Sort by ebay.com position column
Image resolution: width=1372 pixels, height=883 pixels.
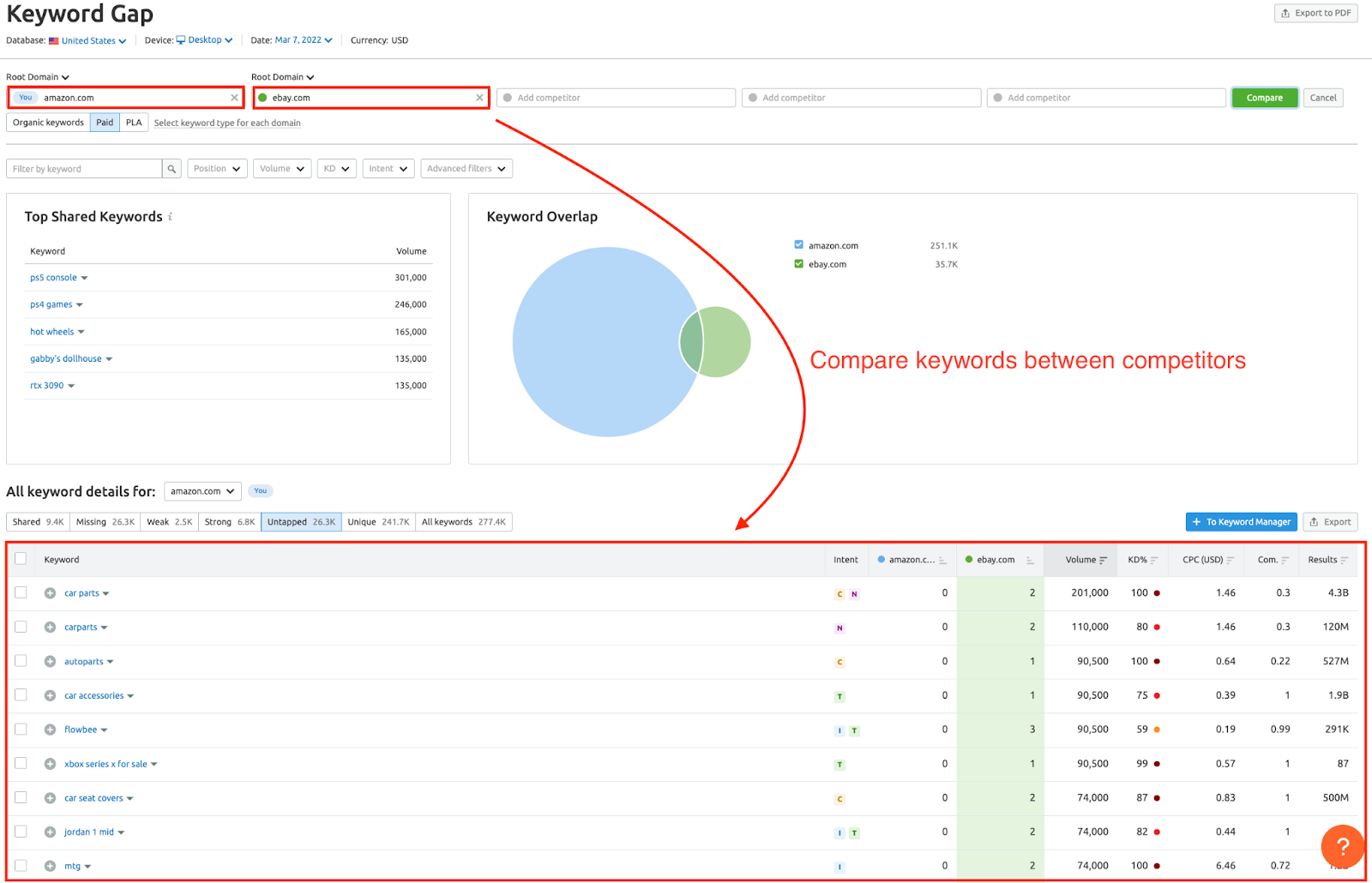click(x=999, y=560)
